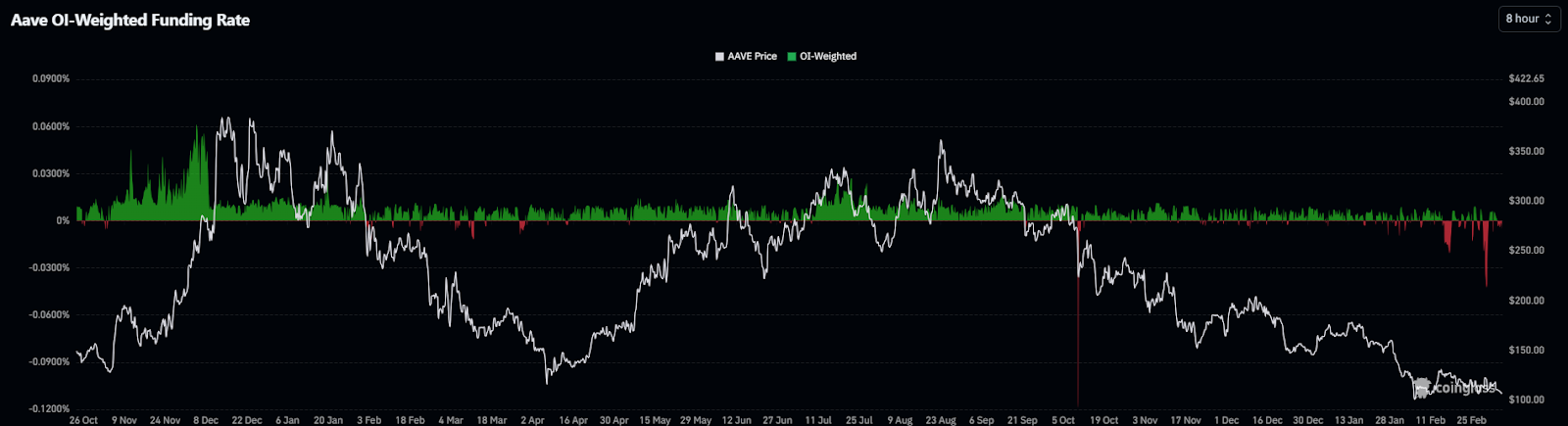This screenshot has height=426, width=1568.
Task: Click the -0.0600% left axis label
Action: click(x=49, y=314)
